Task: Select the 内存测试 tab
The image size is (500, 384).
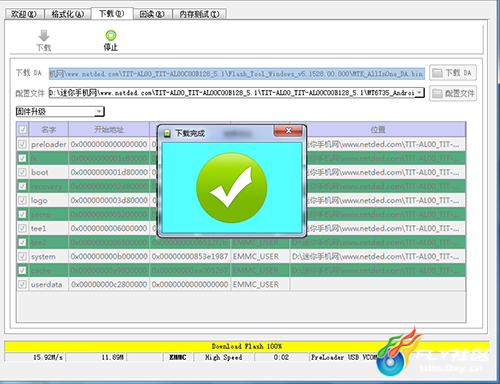Action: pyautogui.click(x=199, y=14)
